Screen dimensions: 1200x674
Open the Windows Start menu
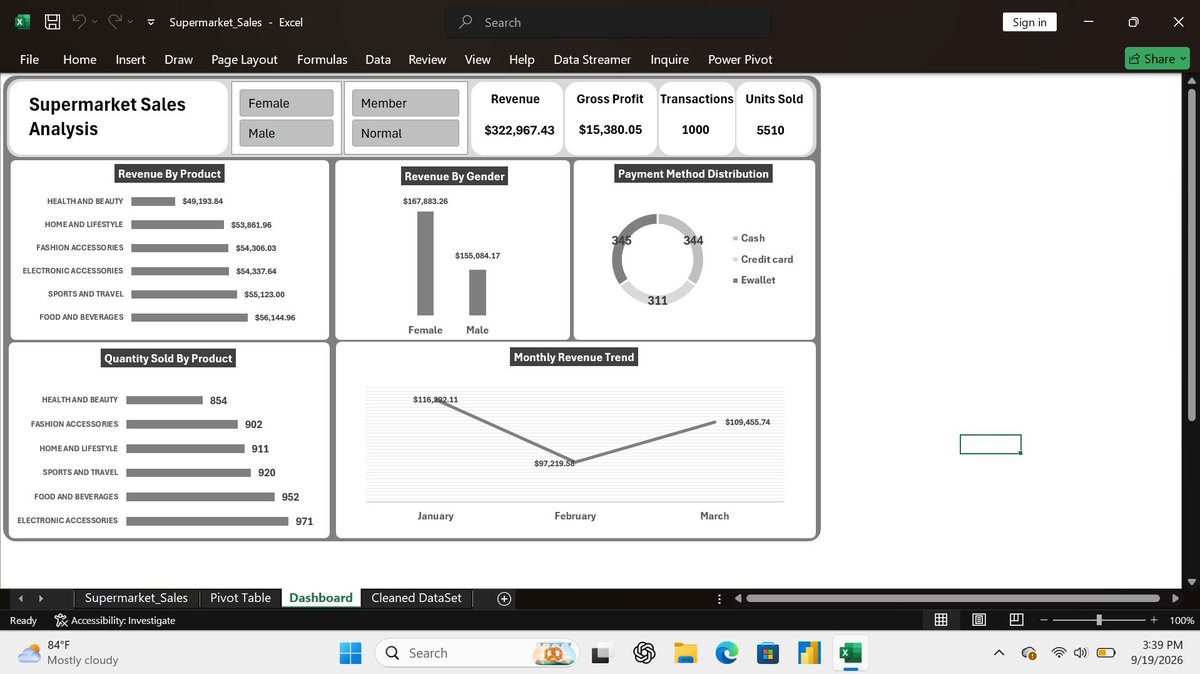(x=351, y=653)
